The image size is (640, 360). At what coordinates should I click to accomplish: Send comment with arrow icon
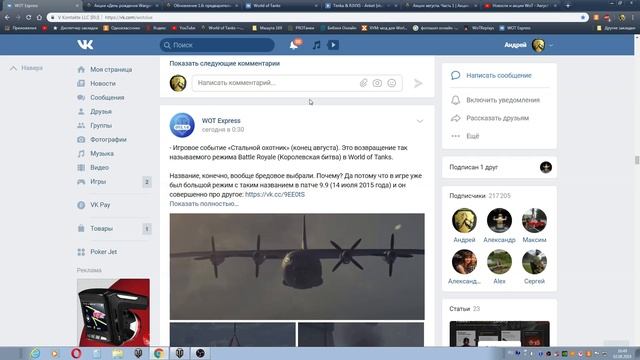[418, 83]
